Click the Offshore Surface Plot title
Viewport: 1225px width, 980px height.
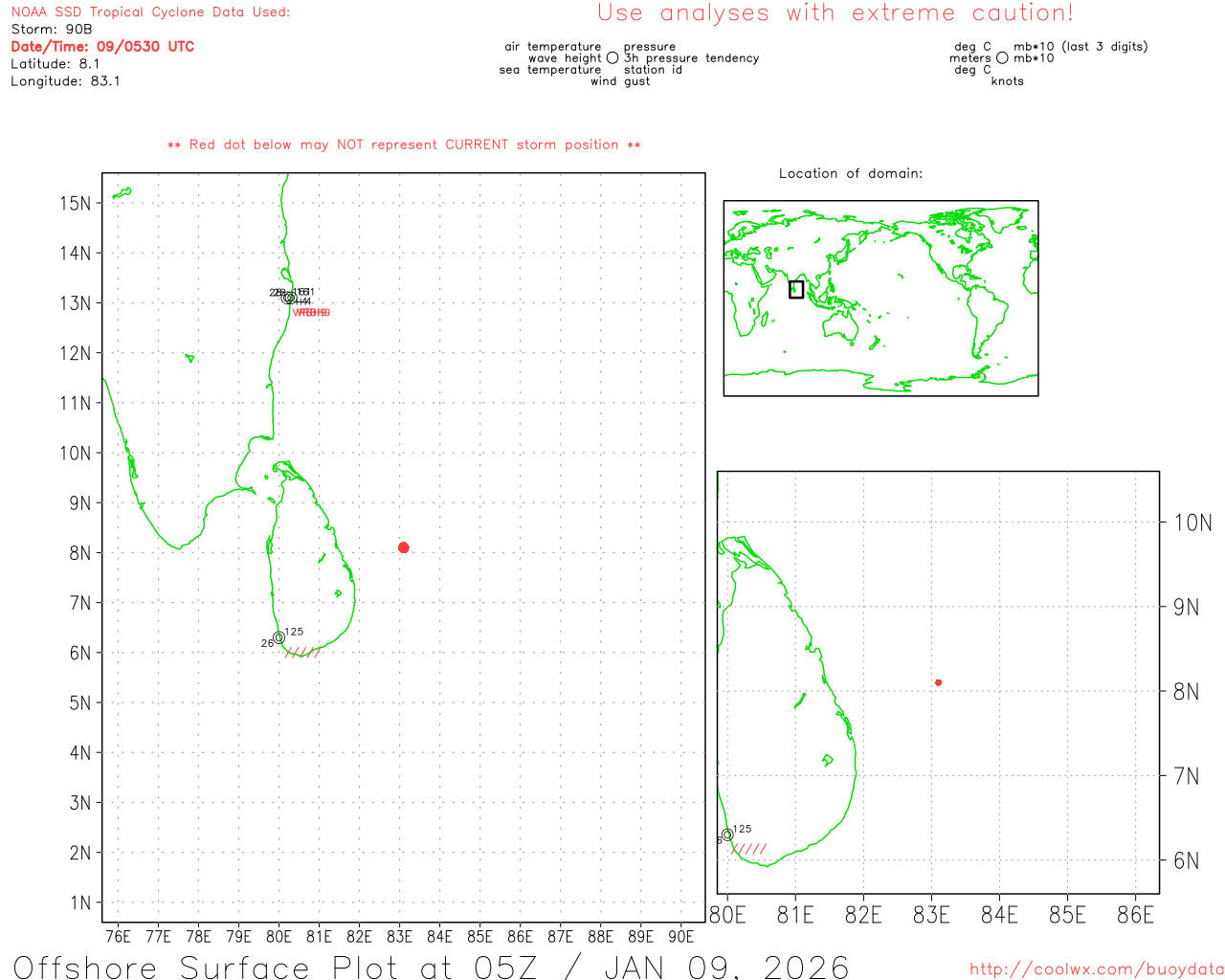point(431,967)
